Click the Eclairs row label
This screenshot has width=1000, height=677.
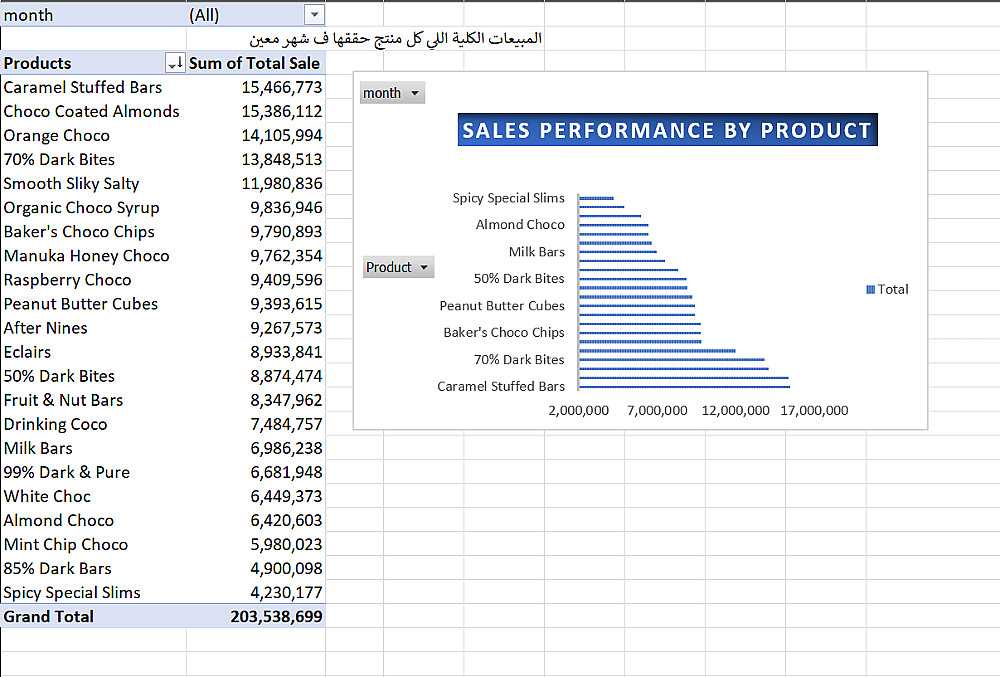pyautogui.click(x=27, y=352)
